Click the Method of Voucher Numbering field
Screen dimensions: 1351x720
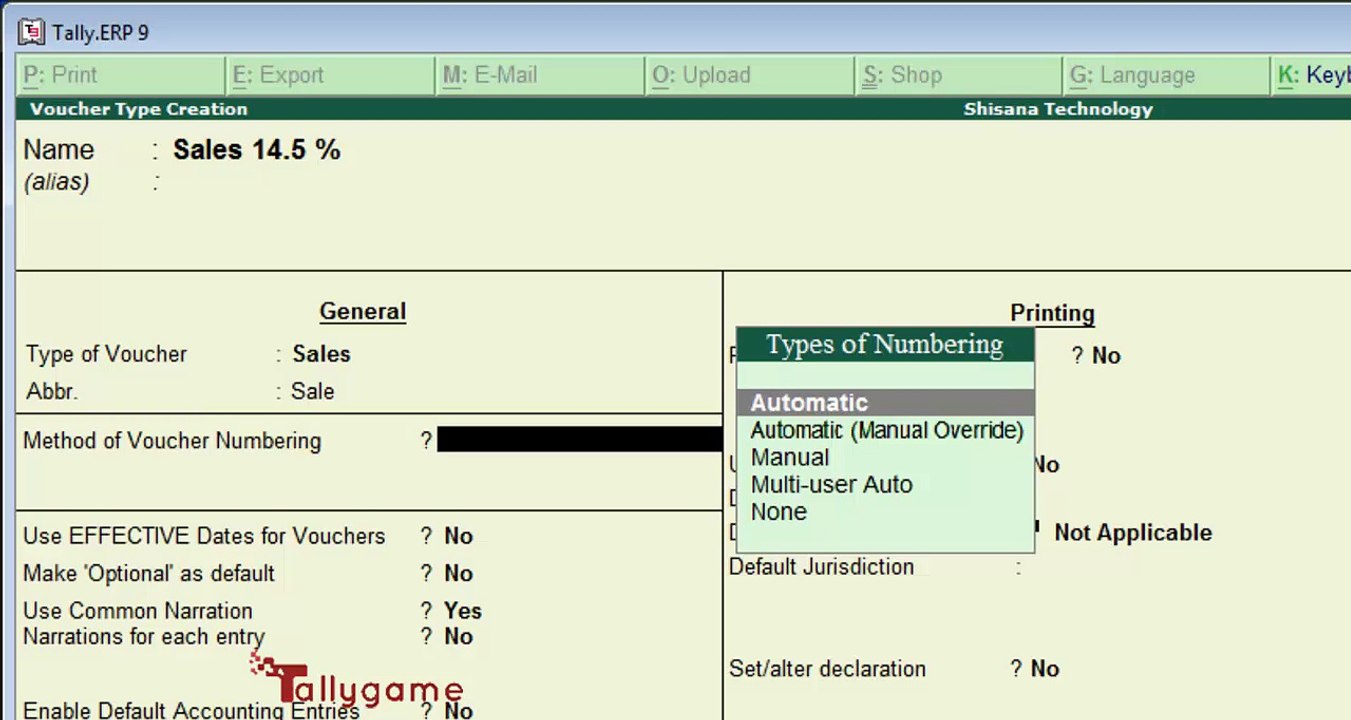579,440
